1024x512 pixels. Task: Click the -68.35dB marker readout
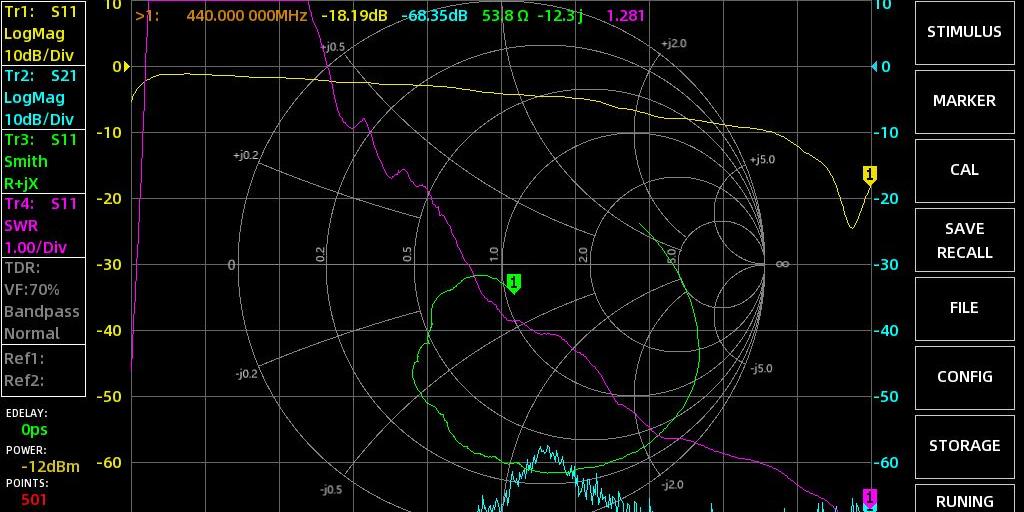(434, 16)
